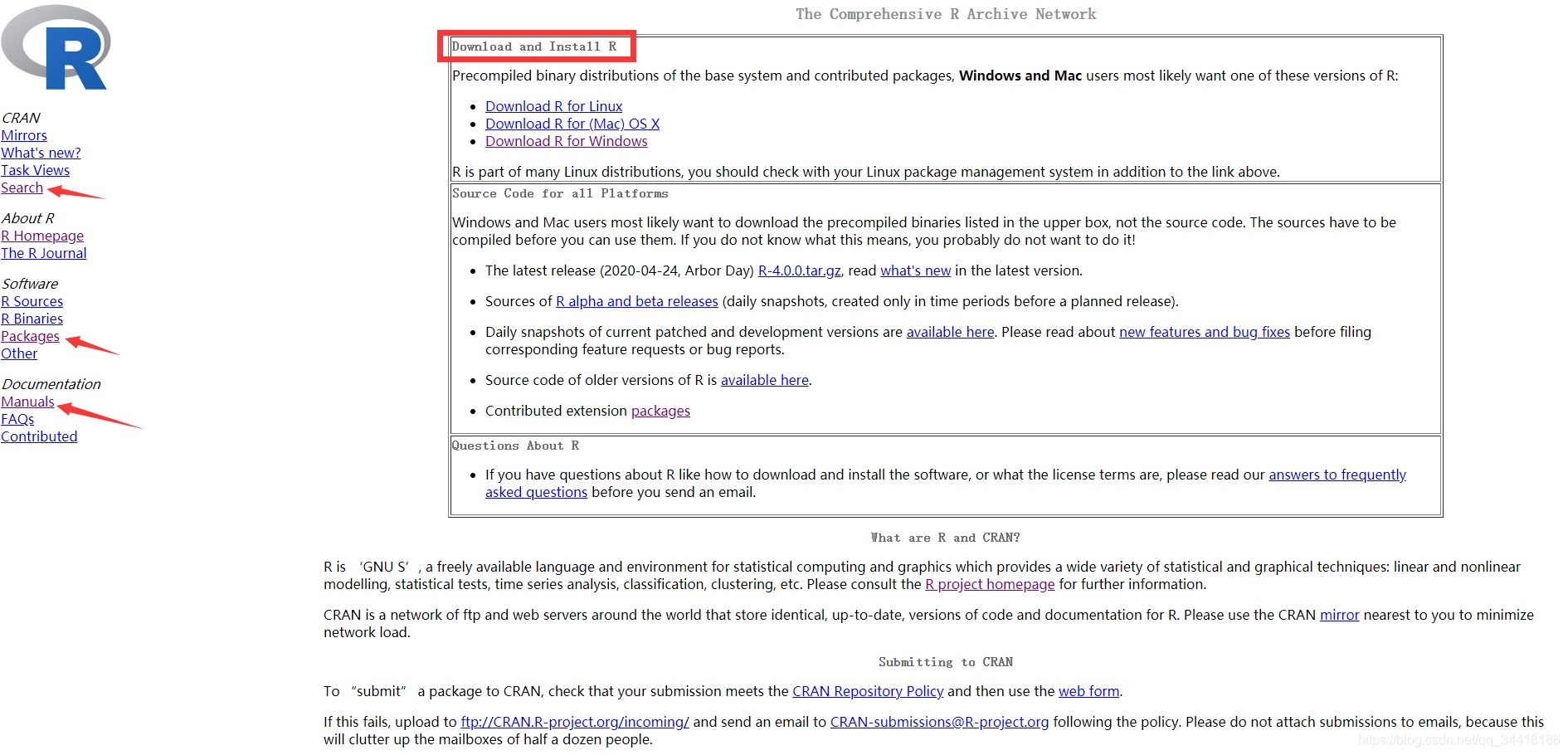Viewport: 1568px width, 755px height.
Task: Open answers to frequently asked questions
Action: coord(1337,475)
